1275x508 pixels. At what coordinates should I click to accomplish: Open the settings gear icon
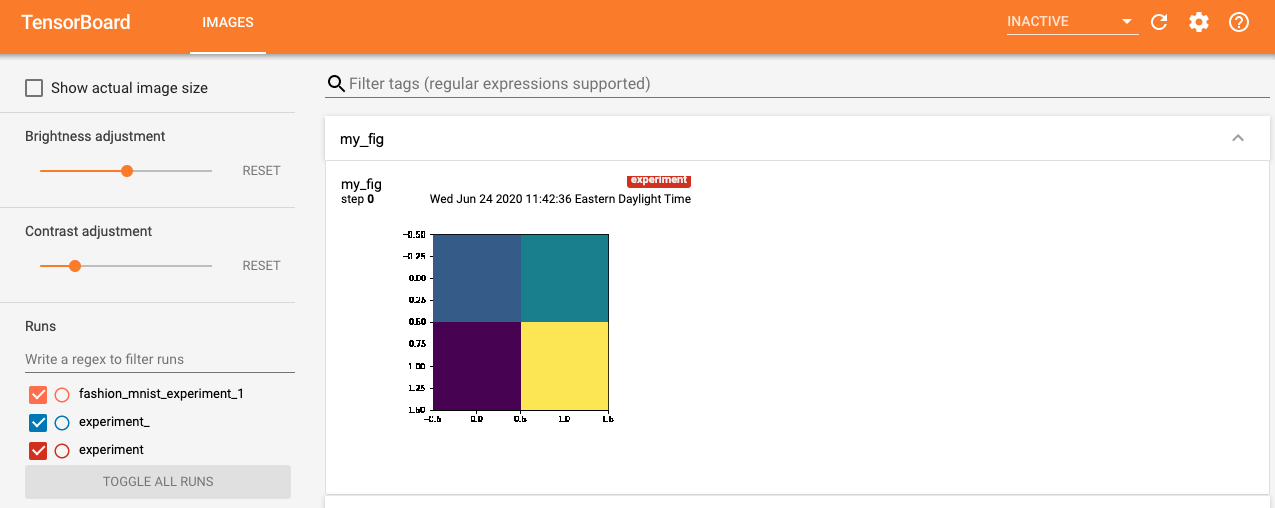tap(1199, 22)
